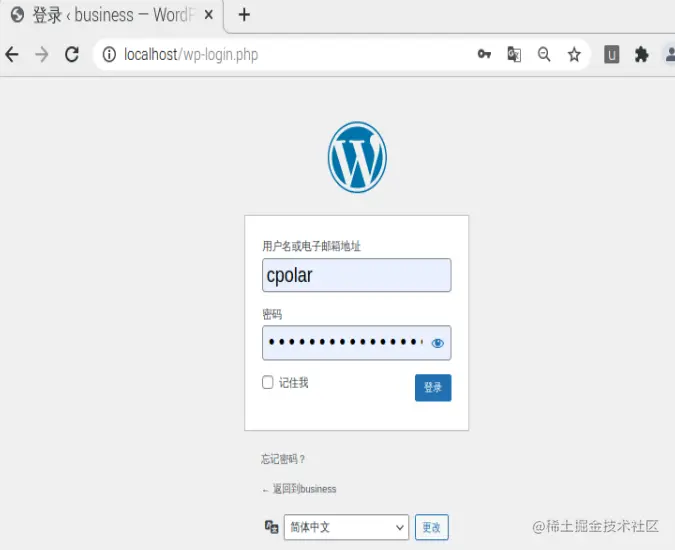Click the 用户名或电子邮箱地址 label
The height and width of the screenshot is (550, 675).
(311, 246)
